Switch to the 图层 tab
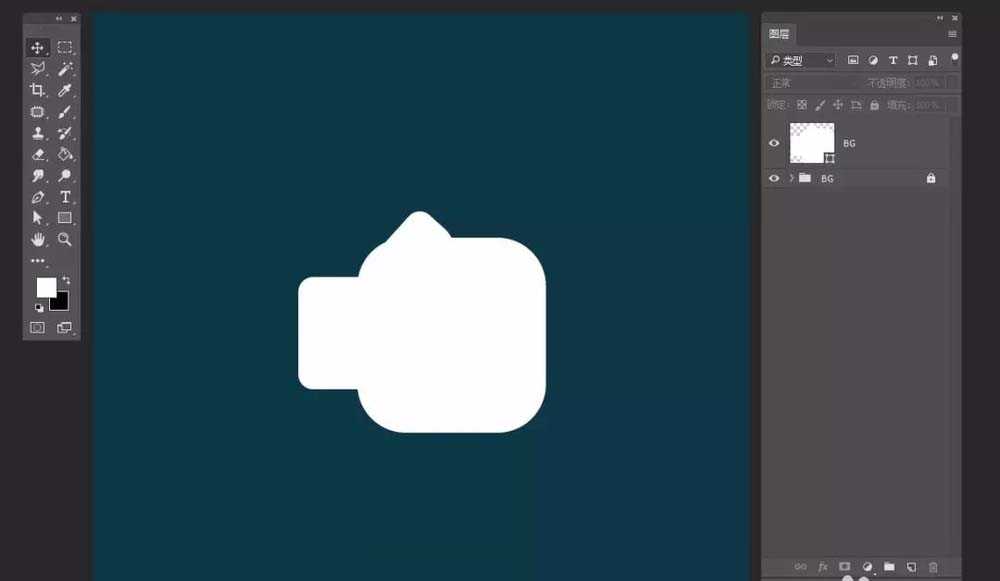 (779, 34)
